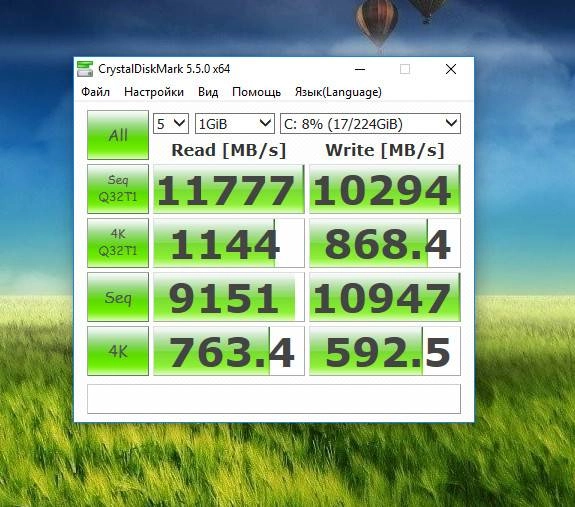This screenshot has height=507, width=575.
Task: Open the Настройки menu
Action: tap(154, 92)
